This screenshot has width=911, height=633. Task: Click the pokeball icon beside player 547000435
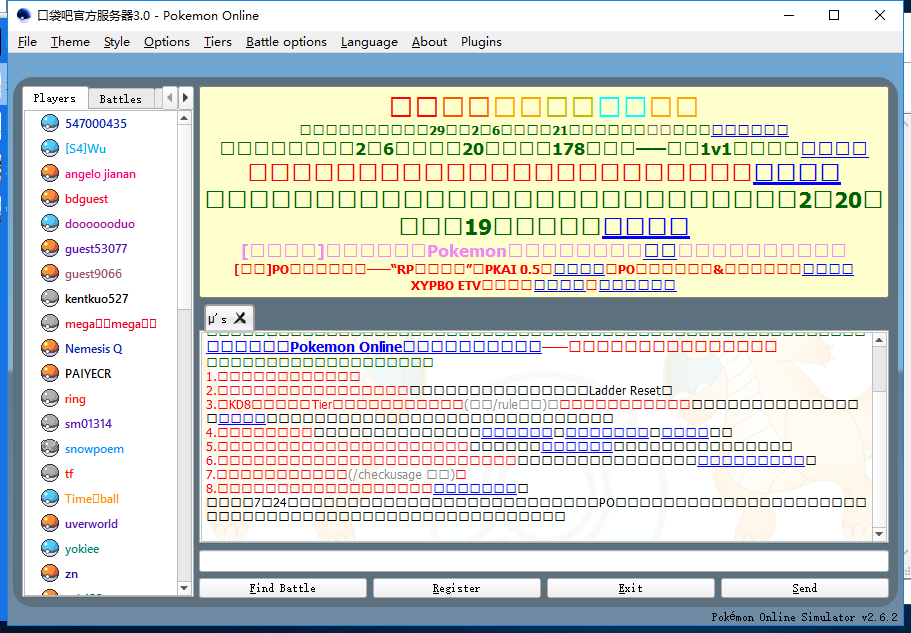(50, 123)
